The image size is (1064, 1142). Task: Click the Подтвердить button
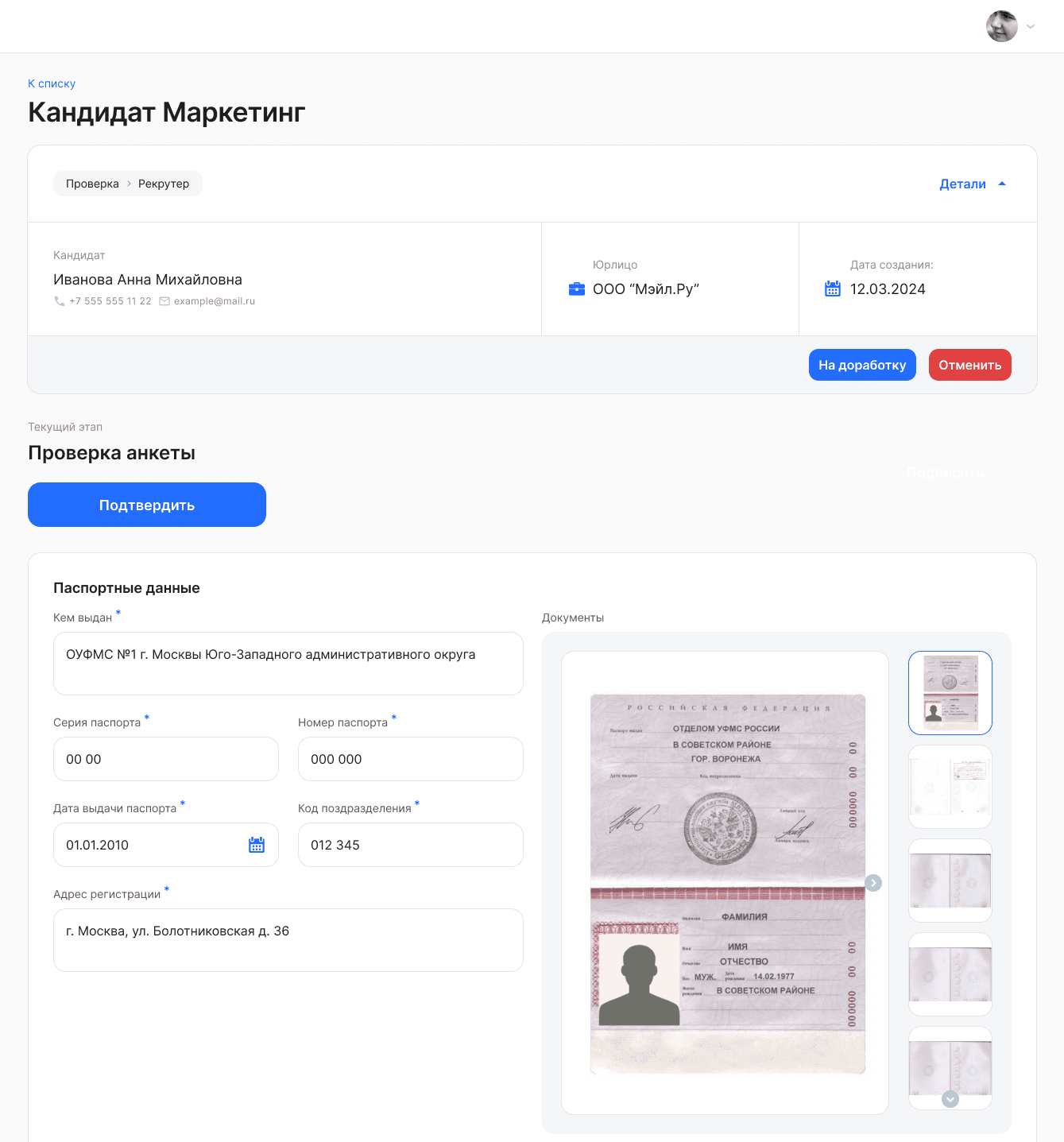147,505
